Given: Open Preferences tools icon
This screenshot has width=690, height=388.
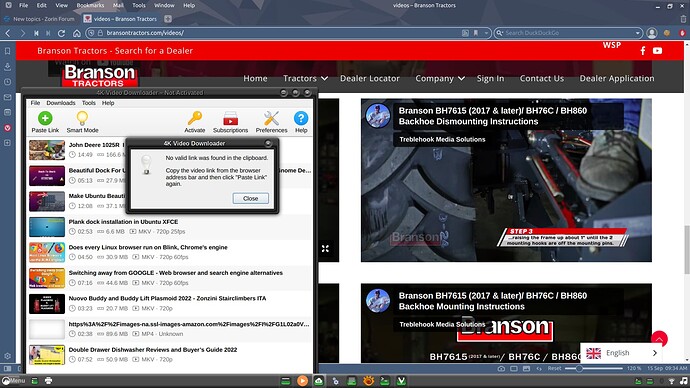Looking at the screenshot, I should point(271,118).
